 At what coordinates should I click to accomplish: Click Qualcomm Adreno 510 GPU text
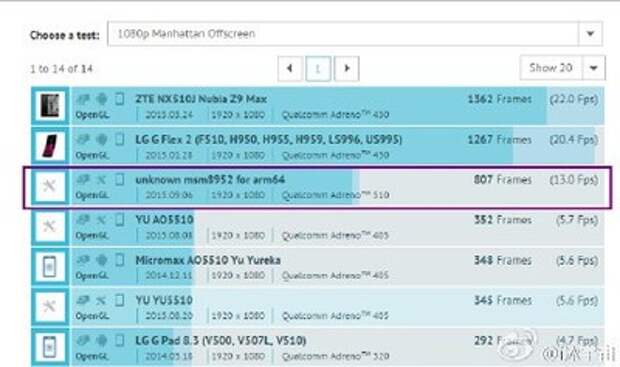click(x=335, y=195)
